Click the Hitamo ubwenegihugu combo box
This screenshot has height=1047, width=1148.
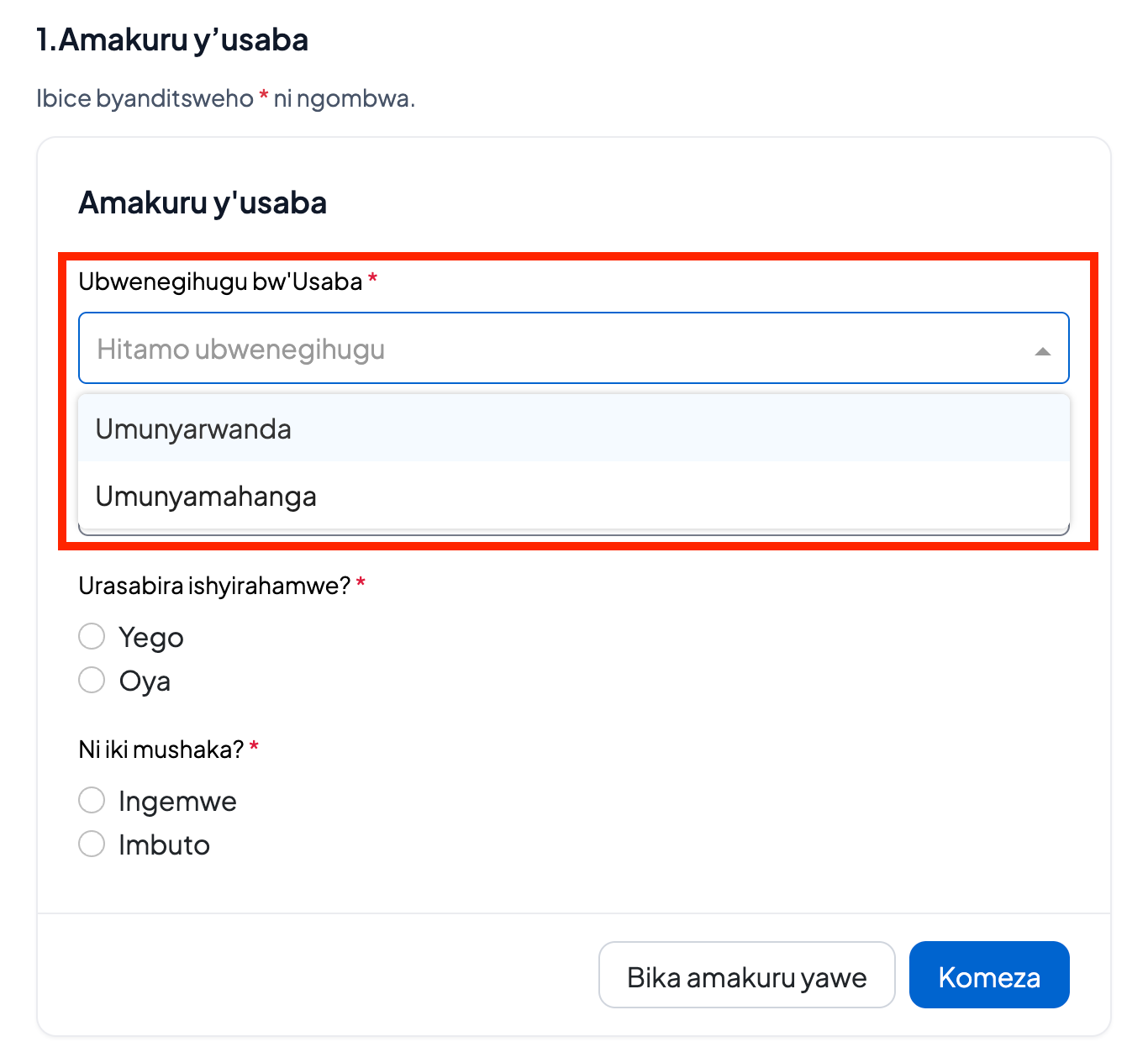pyautogui.click(x=573, y=348)
